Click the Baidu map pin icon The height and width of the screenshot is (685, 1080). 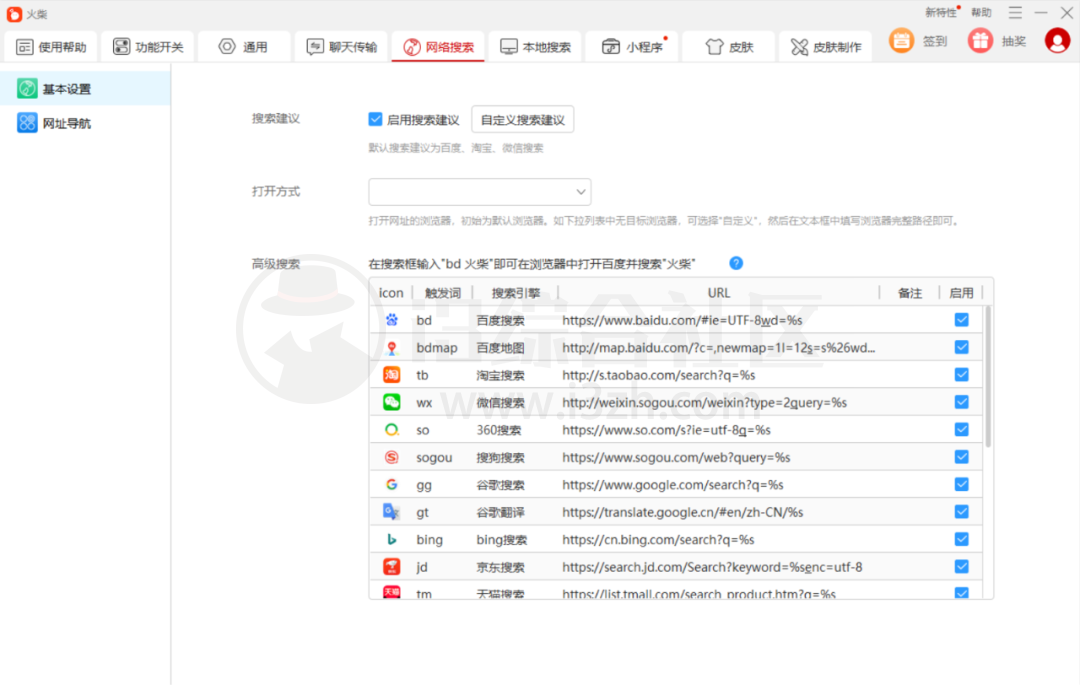pyautogui.click(x=391, y=348)
